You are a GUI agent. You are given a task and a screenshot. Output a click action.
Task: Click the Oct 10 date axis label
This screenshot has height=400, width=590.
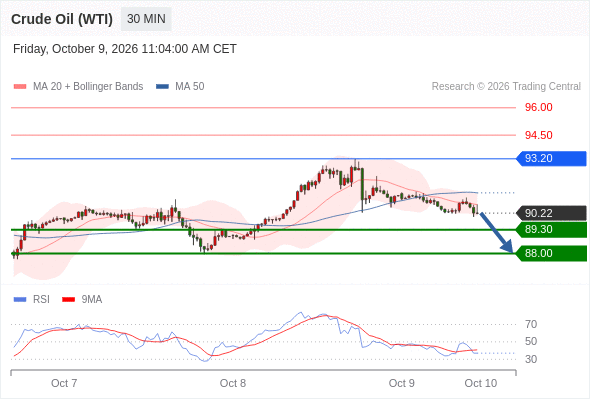(481, 383)
